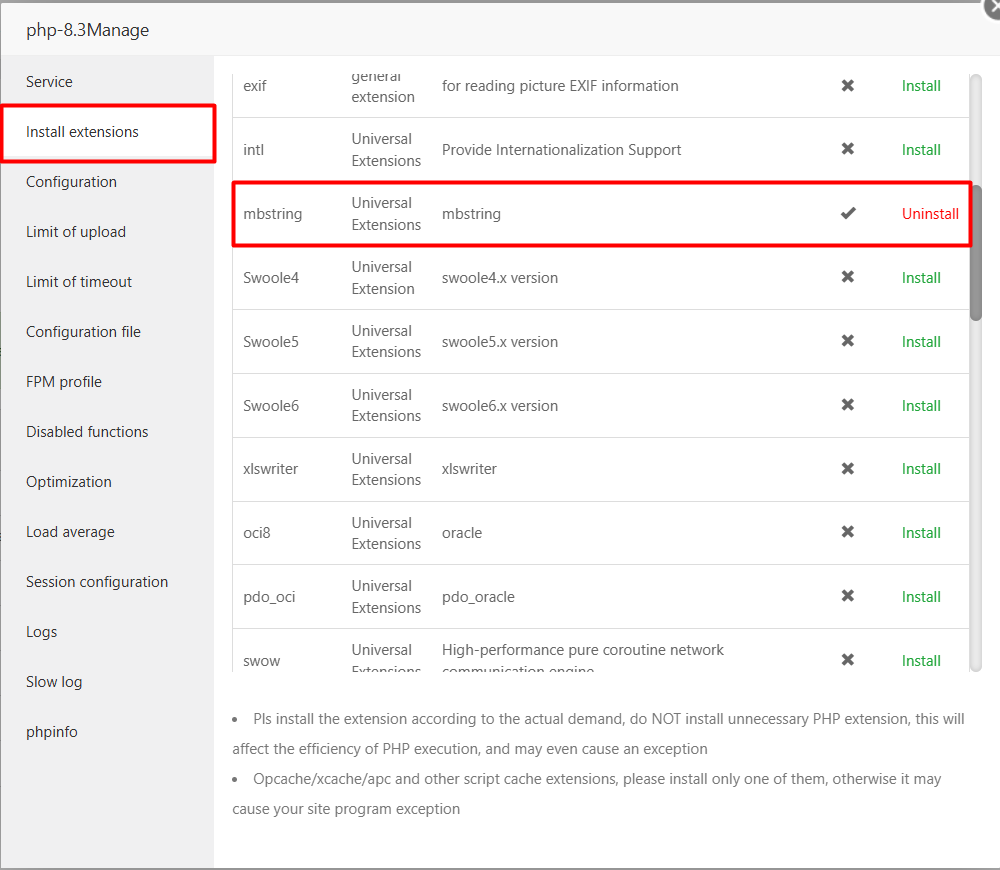Toggle the status mark for pdo_oci
The width and height of the screenshot is (1000, 870).
(x=847, y=596)
